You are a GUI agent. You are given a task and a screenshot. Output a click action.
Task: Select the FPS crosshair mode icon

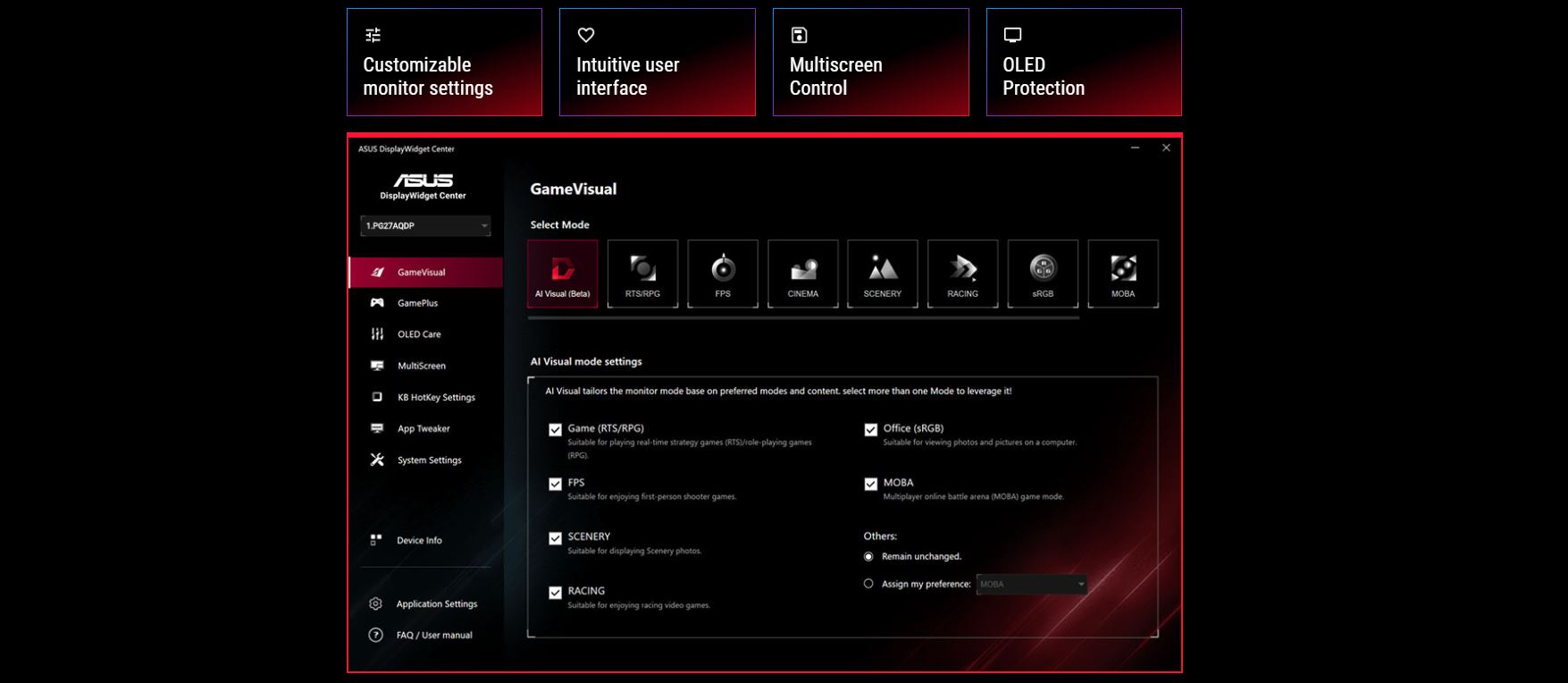(723, 274)
